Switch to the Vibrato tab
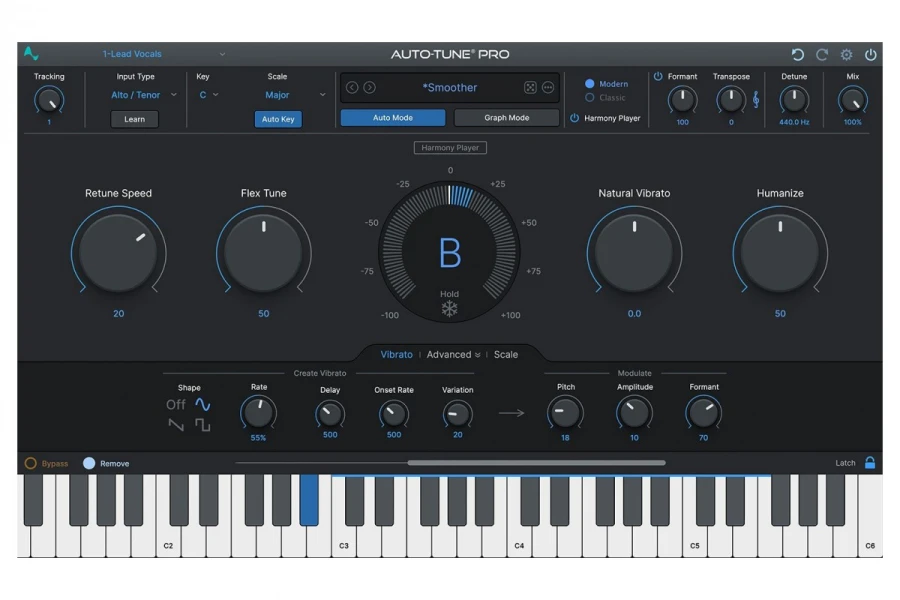The width and height of the screenshot is (900, 600). pos(397,354)
